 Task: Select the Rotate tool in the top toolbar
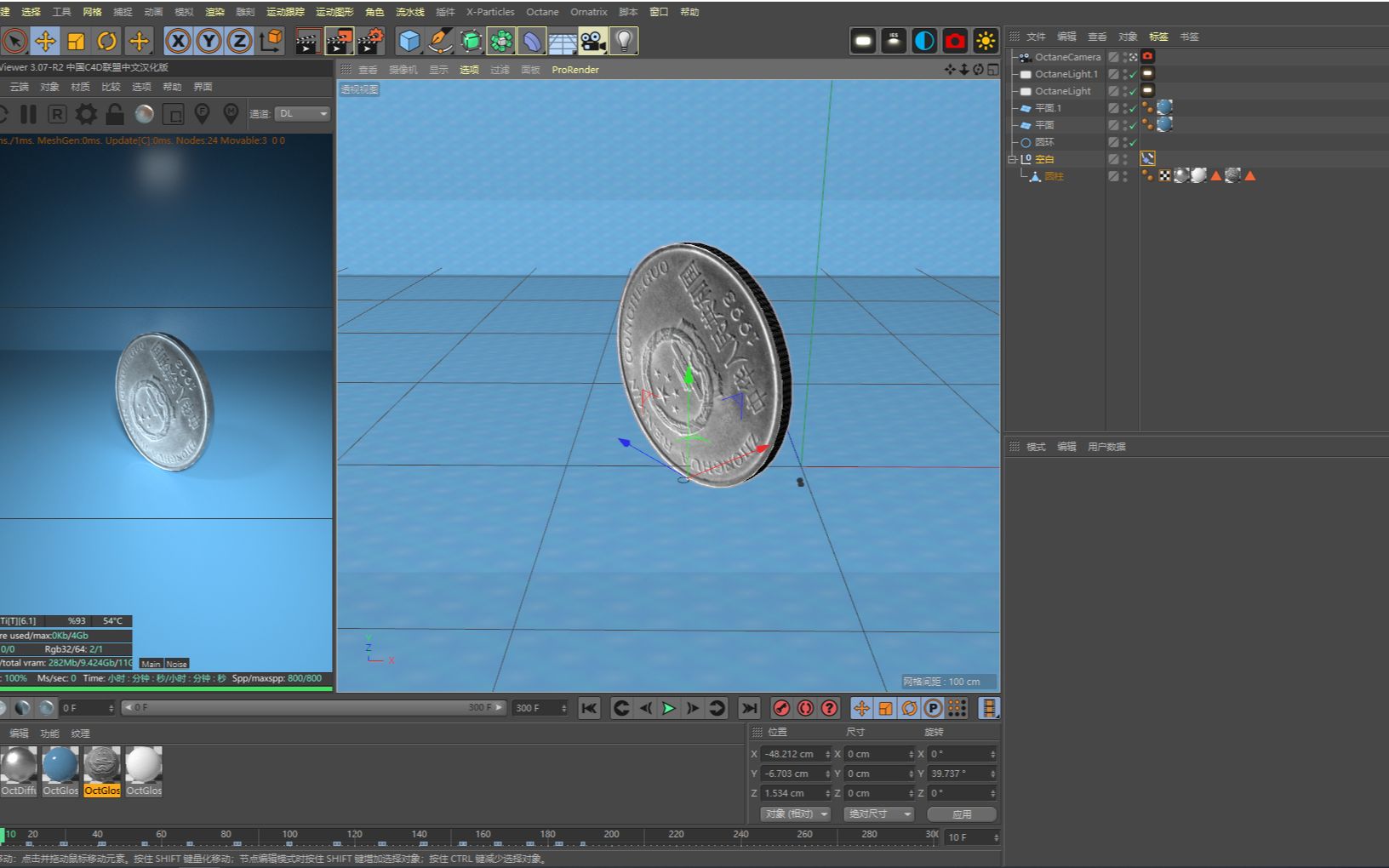pyautogui.click(x=106, y=40)
